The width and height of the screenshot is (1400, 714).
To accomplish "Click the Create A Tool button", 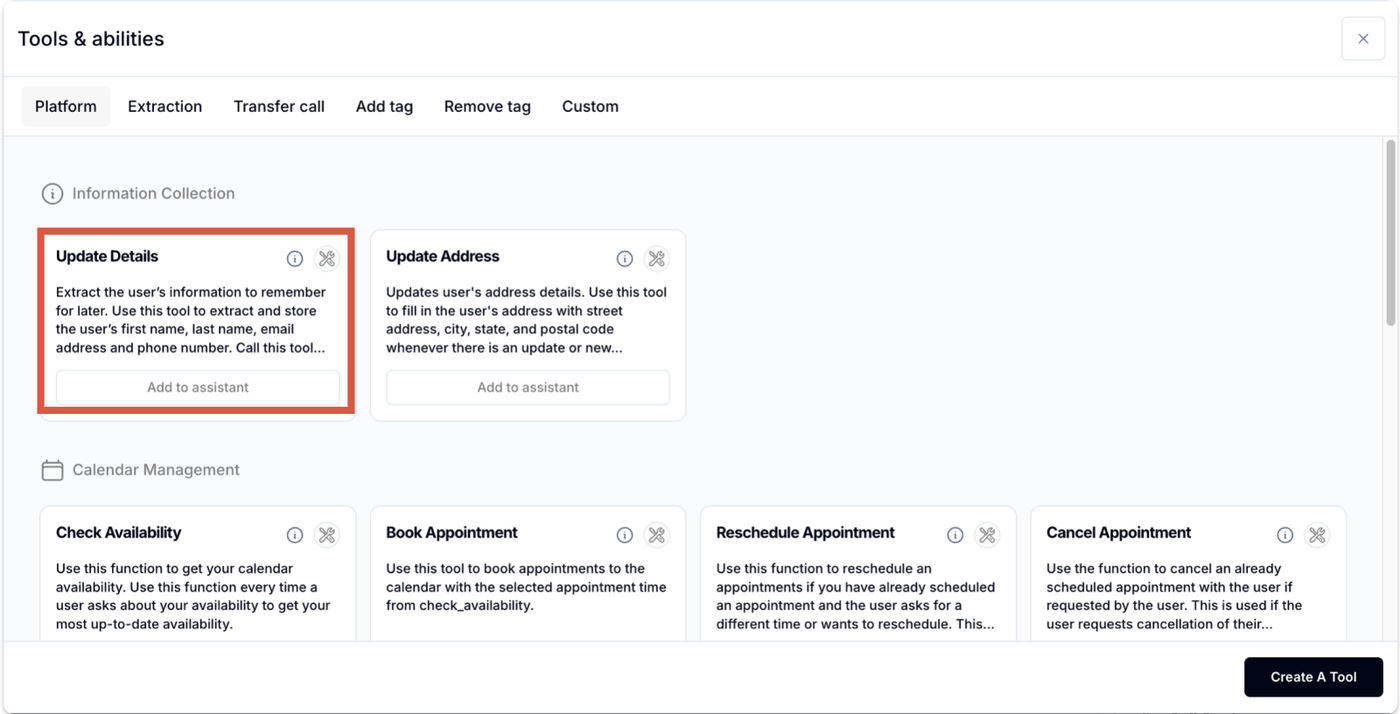I will click(x=1313, y=677).
